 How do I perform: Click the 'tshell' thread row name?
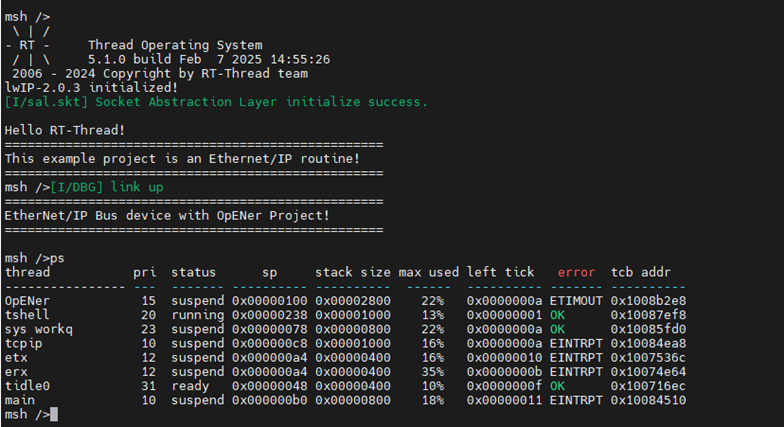(28, 315)
